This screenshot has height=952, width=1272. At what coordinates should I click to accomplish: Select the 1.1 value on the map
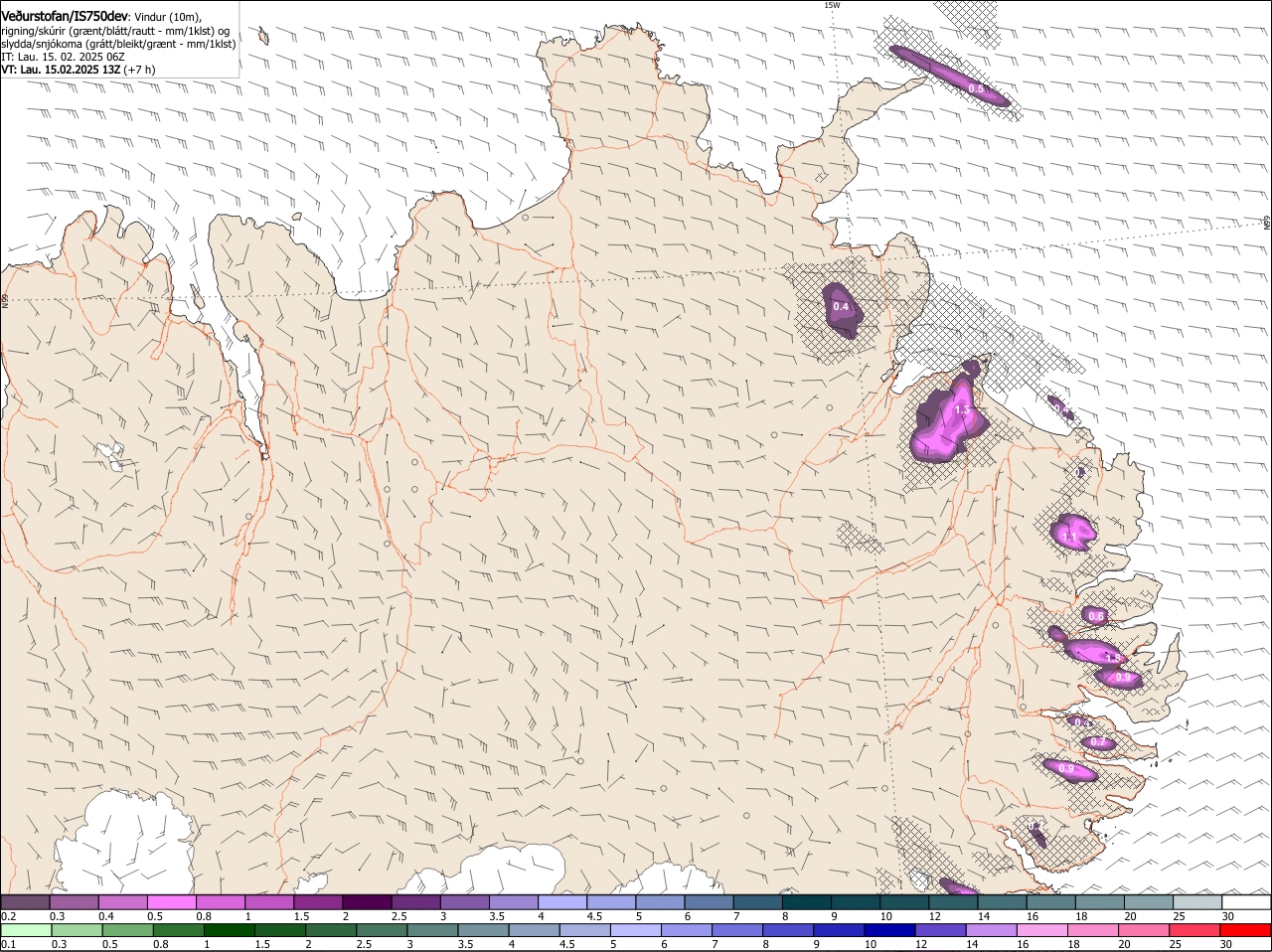(x=1069, y=537)
